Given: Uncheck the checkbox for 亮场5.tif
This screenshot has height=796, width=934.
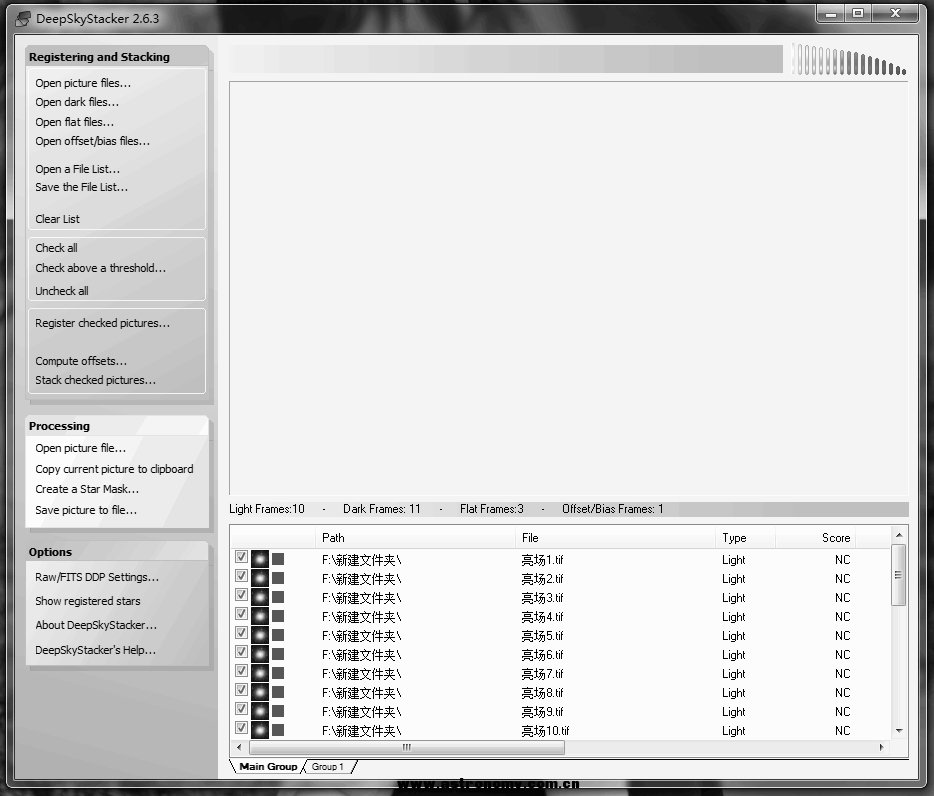Looking at the screenshot, I should click(x=241, y=633).
